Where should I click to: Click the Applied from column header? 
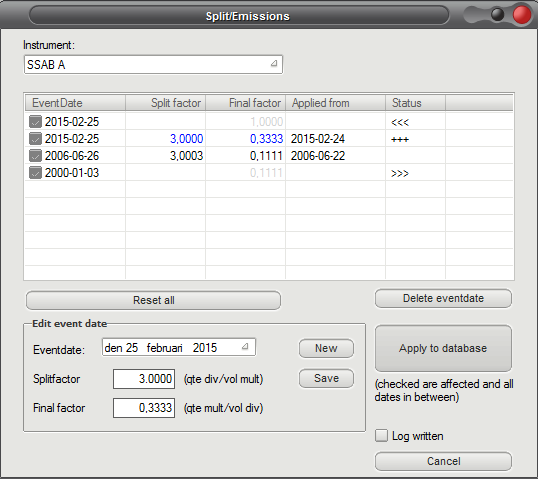coord(336,103)
